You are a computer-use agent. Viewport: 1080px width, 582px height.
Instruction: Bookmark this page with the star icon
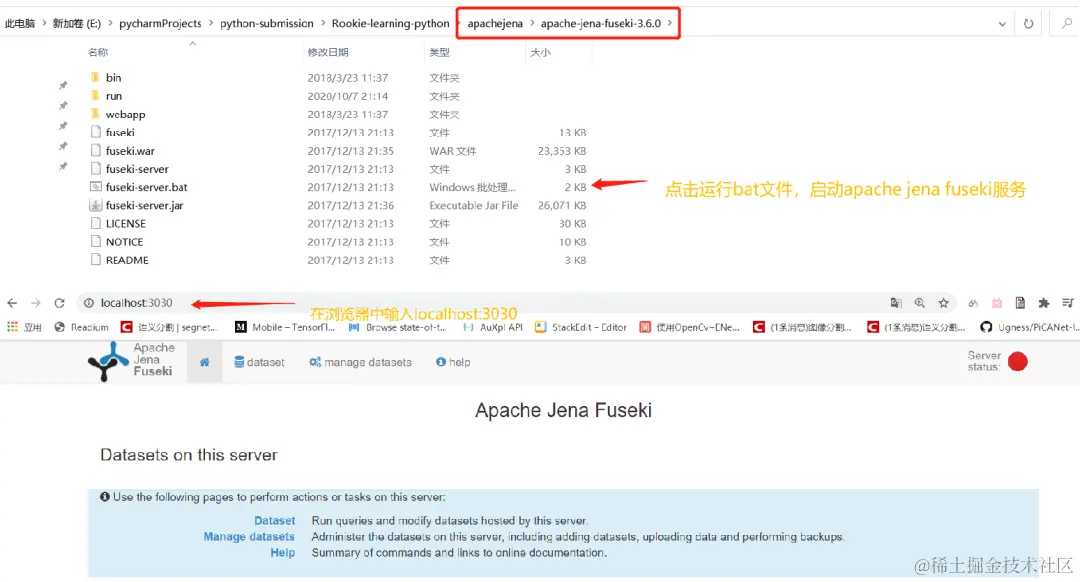944,303
